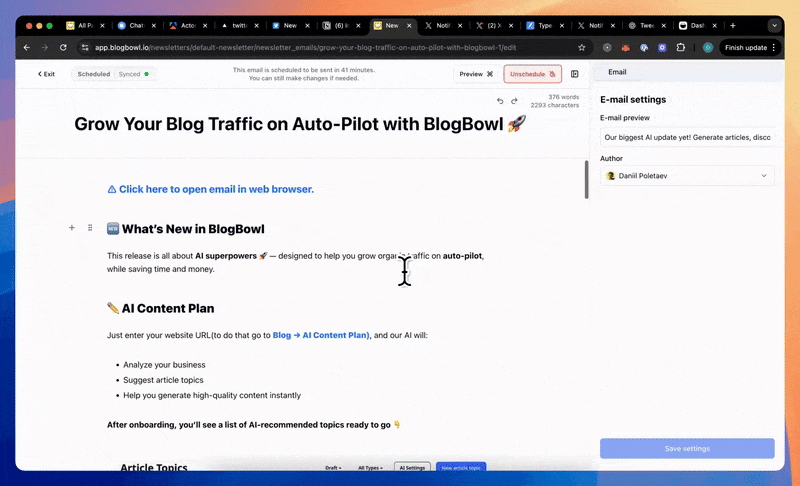Click the first gray circular extension icon
This screenshot has width=800, height=486.
point(607,47)
